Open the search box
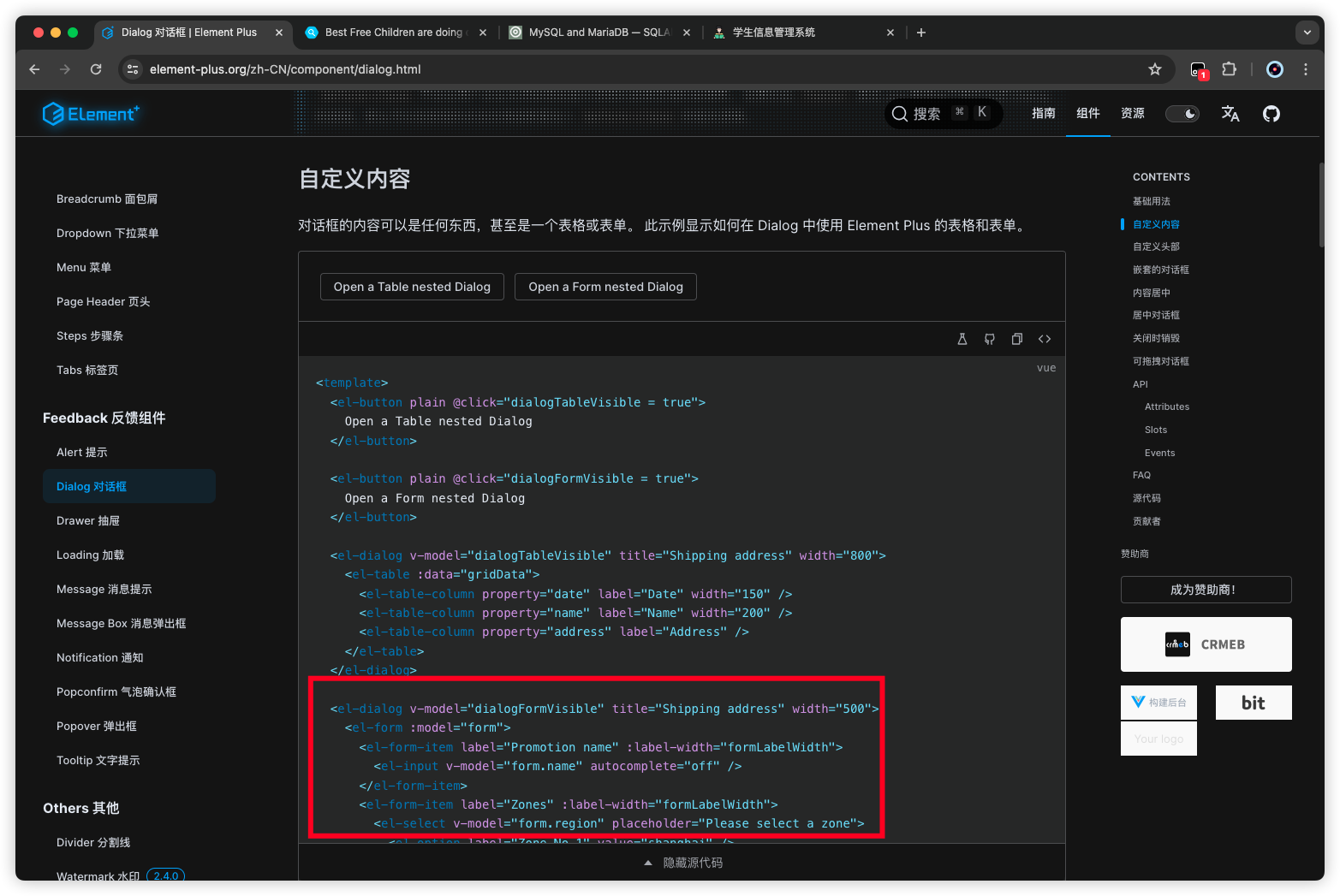Image resolution: width=1340 pixels, height=896 pixels. (x=943, y=113)
